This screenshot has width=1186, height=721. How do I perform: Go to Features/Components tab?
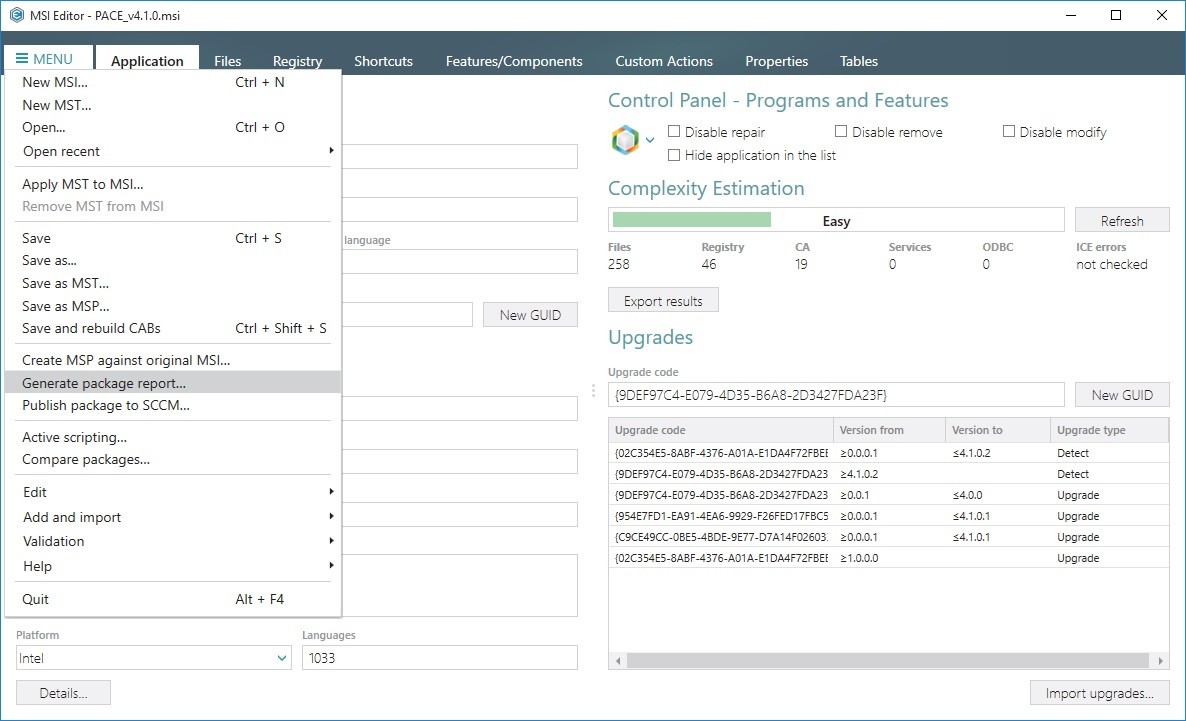pyautogui.click(x=514, y=61)
